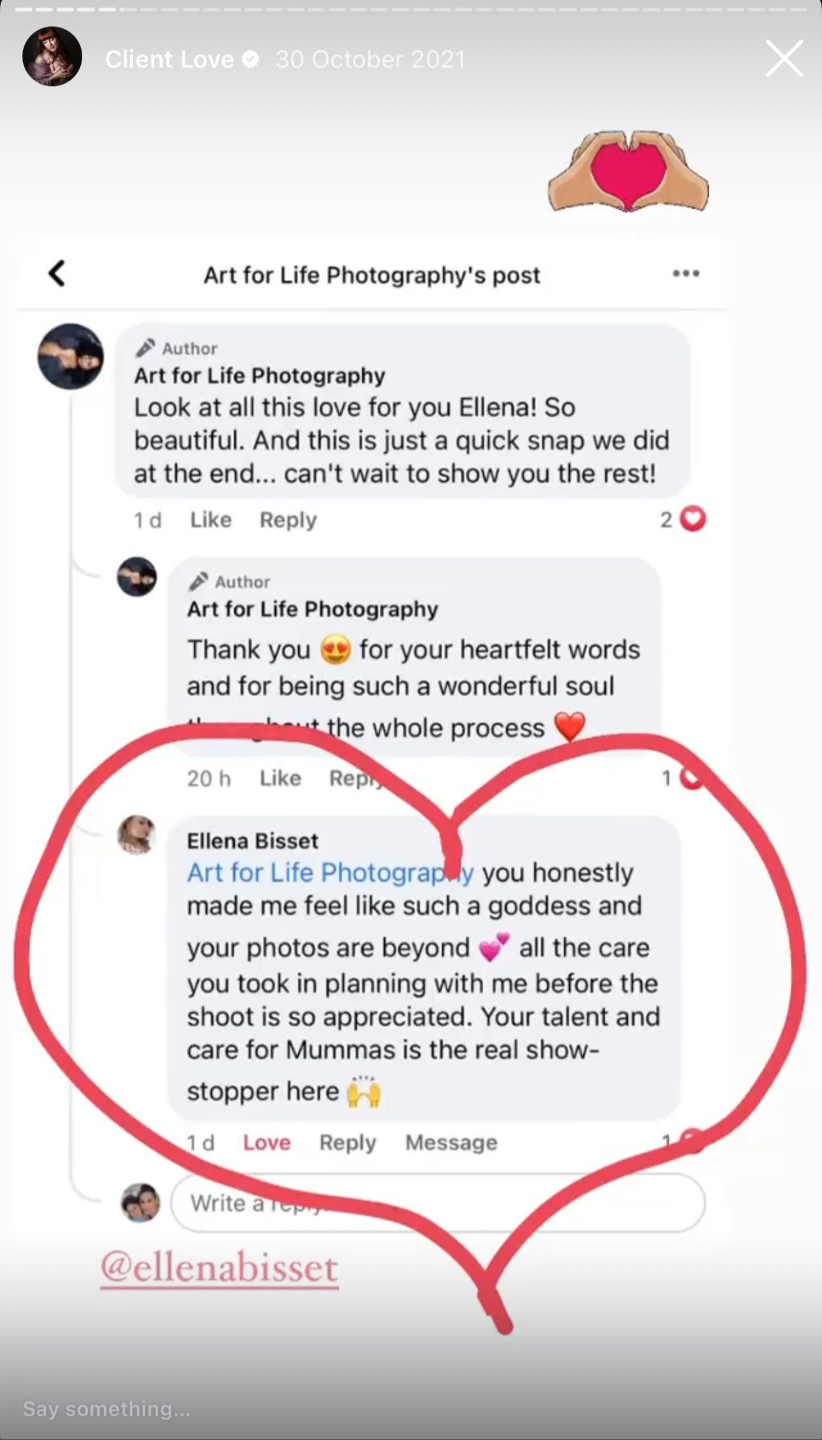Screen dimensions: 822x1440
Task: Open the Client Love profile picture
Action: [52, 56]
